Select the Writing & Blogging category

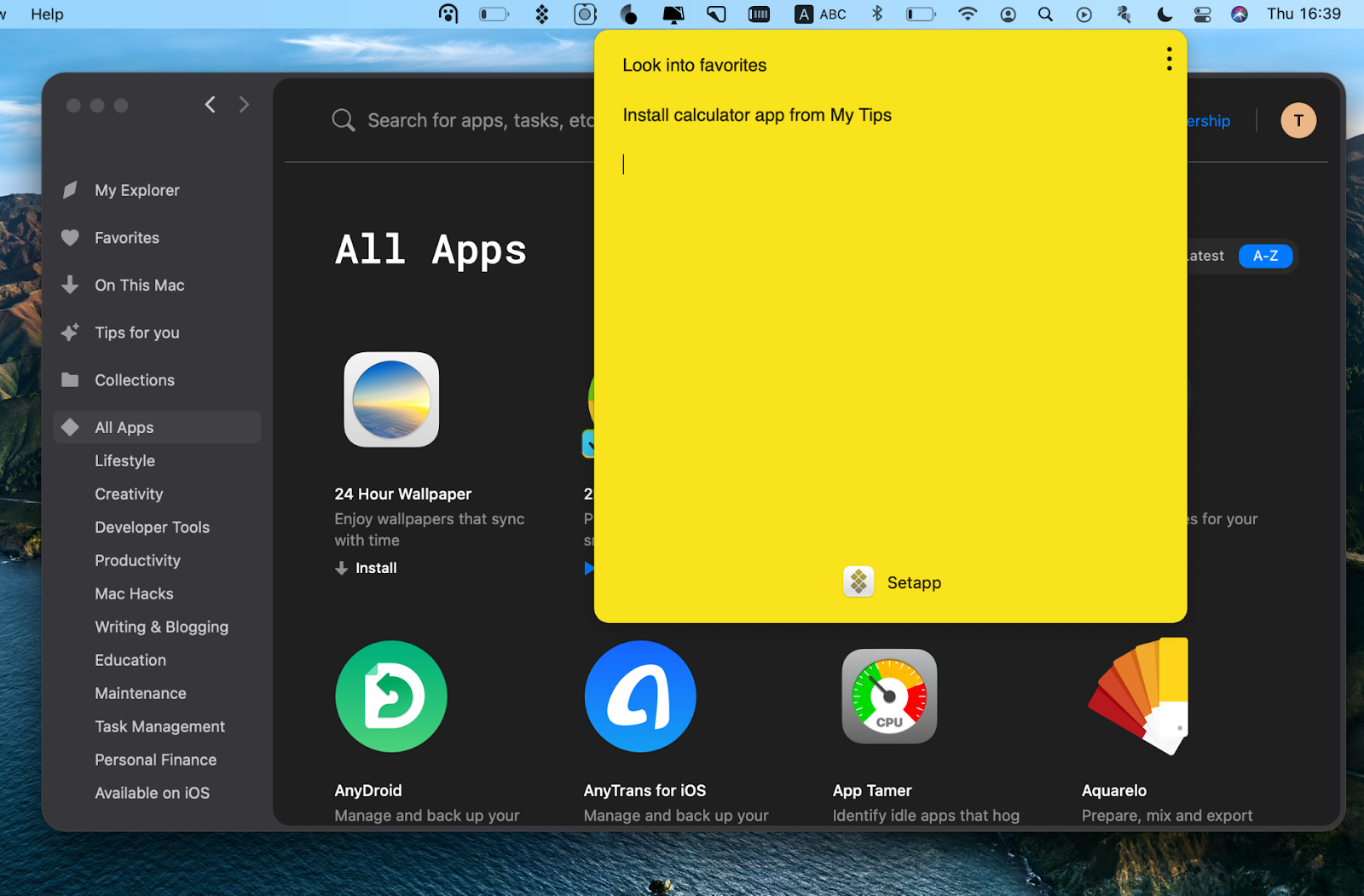click(161, 627)
